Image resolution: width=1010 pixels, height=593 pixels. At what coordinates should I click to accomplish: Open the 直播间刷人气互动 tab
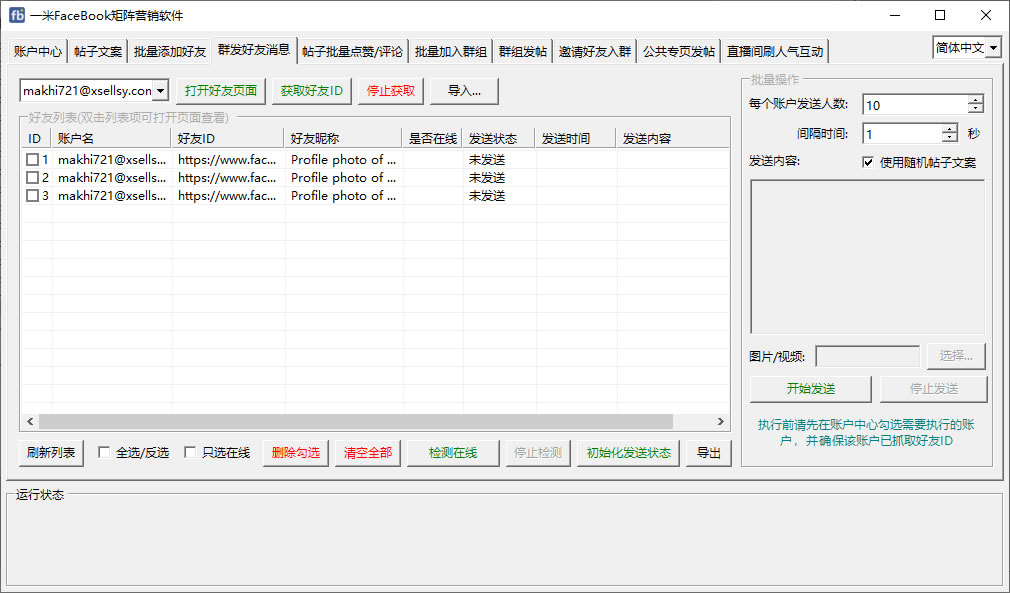(775, 52)
